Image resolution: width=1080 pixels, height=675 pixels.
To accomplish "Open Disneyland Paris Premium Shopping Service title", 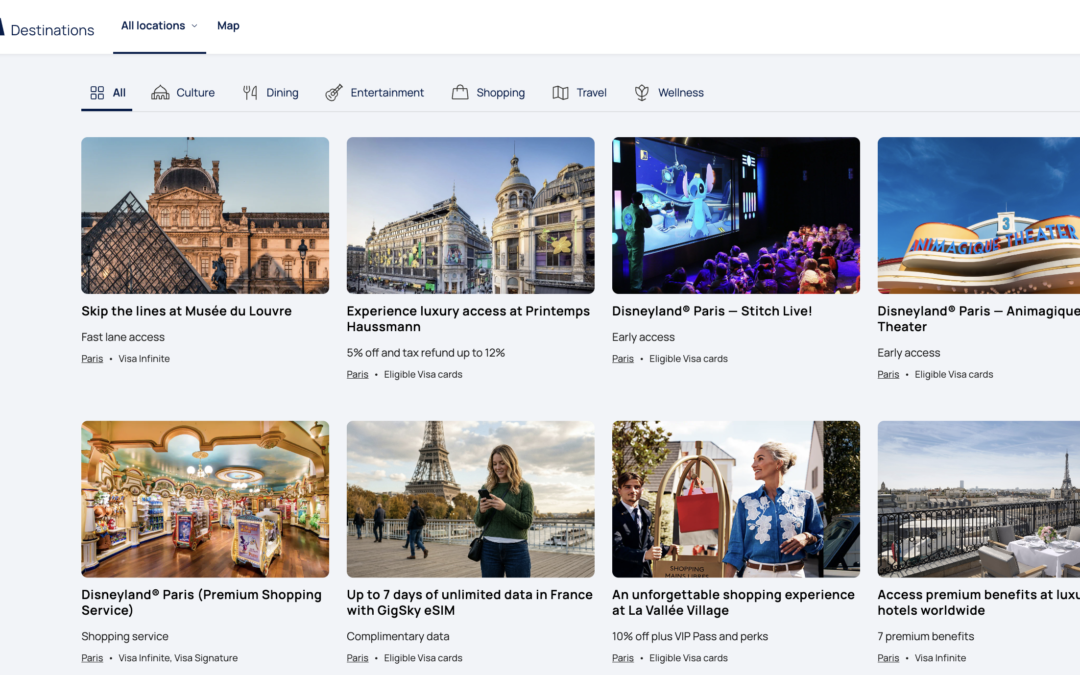I will tap(201, 603).
